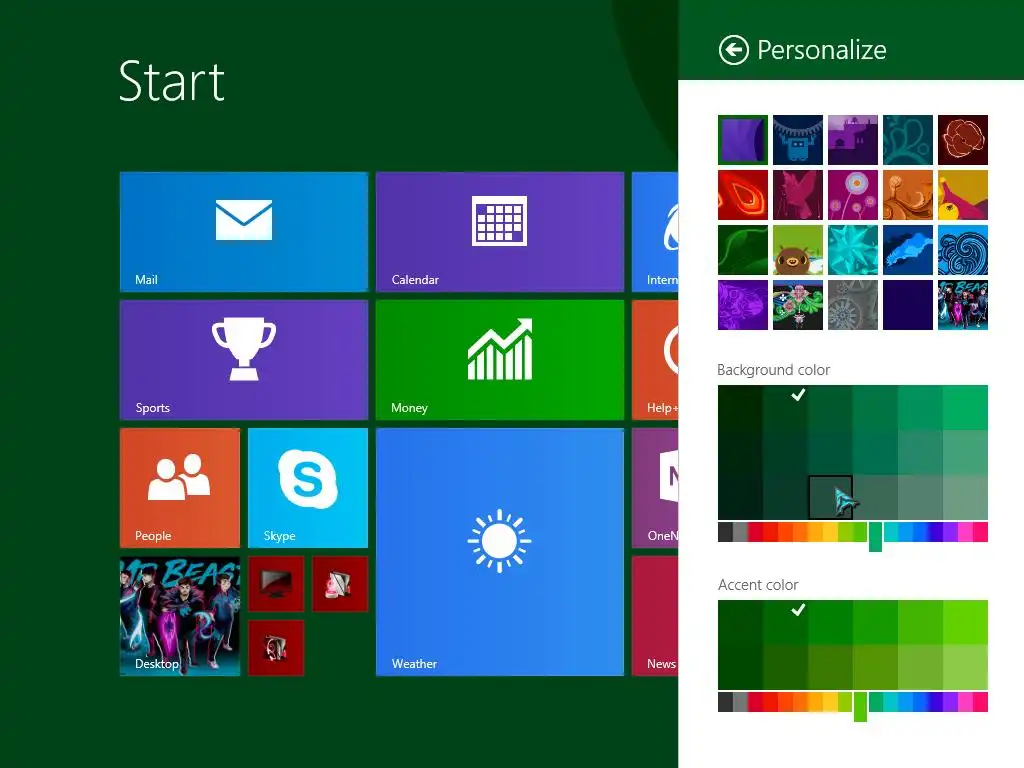
Task: Open the small red monitor tile
Action: coord(276,584)
